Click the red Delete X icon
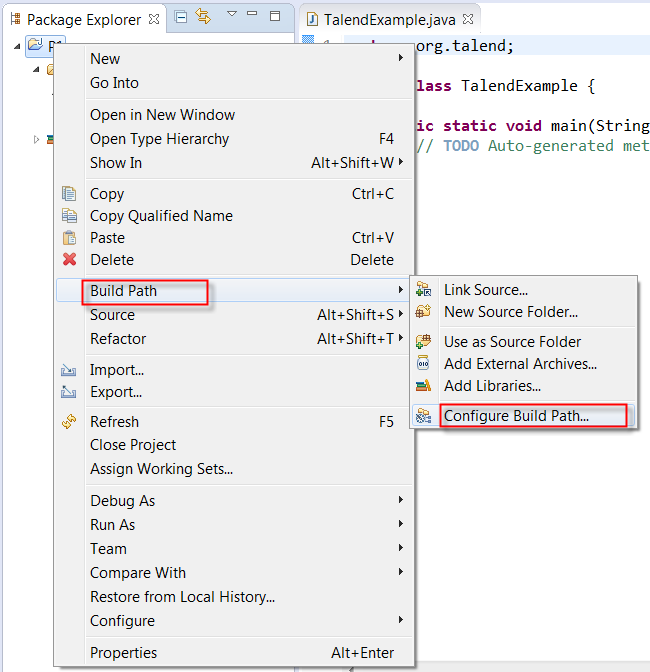650x672 pixels. [x=69, y=260]
